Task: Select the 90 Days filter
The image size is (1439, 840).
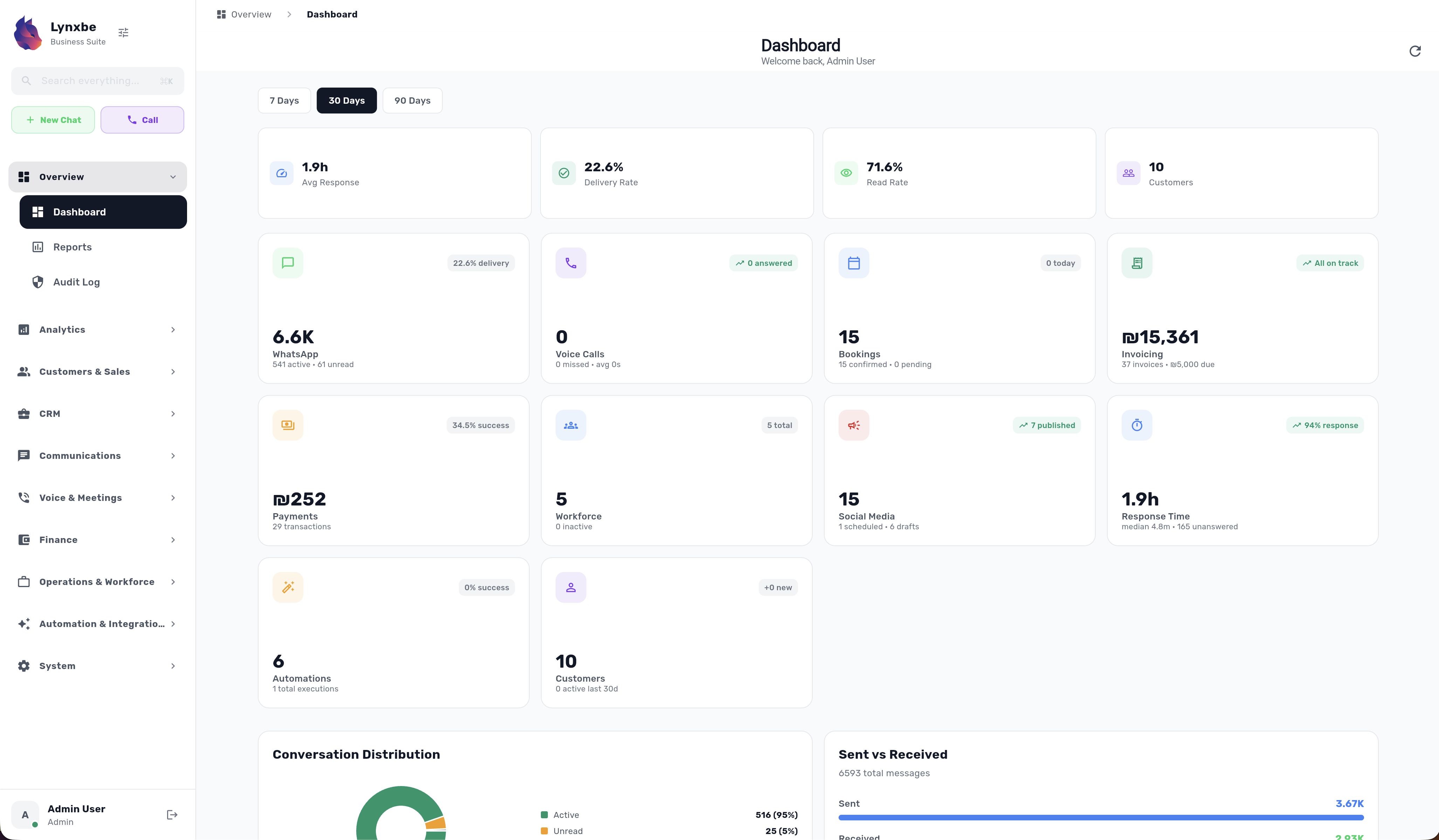Action: coord(412,101)
